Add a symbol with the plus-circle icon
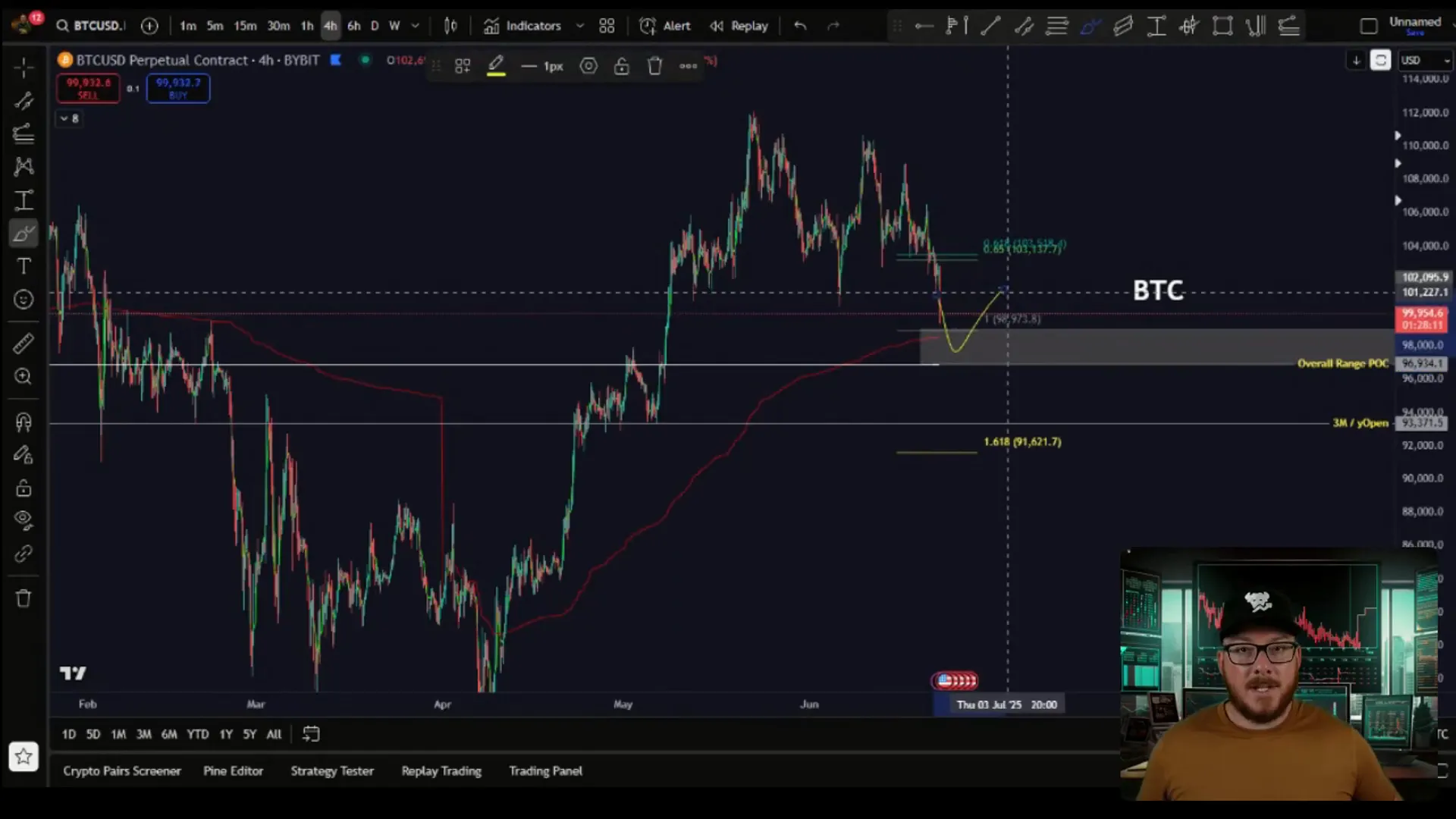Image resolution: width=1456 pixels, height=819 pixels. (149, 26)
